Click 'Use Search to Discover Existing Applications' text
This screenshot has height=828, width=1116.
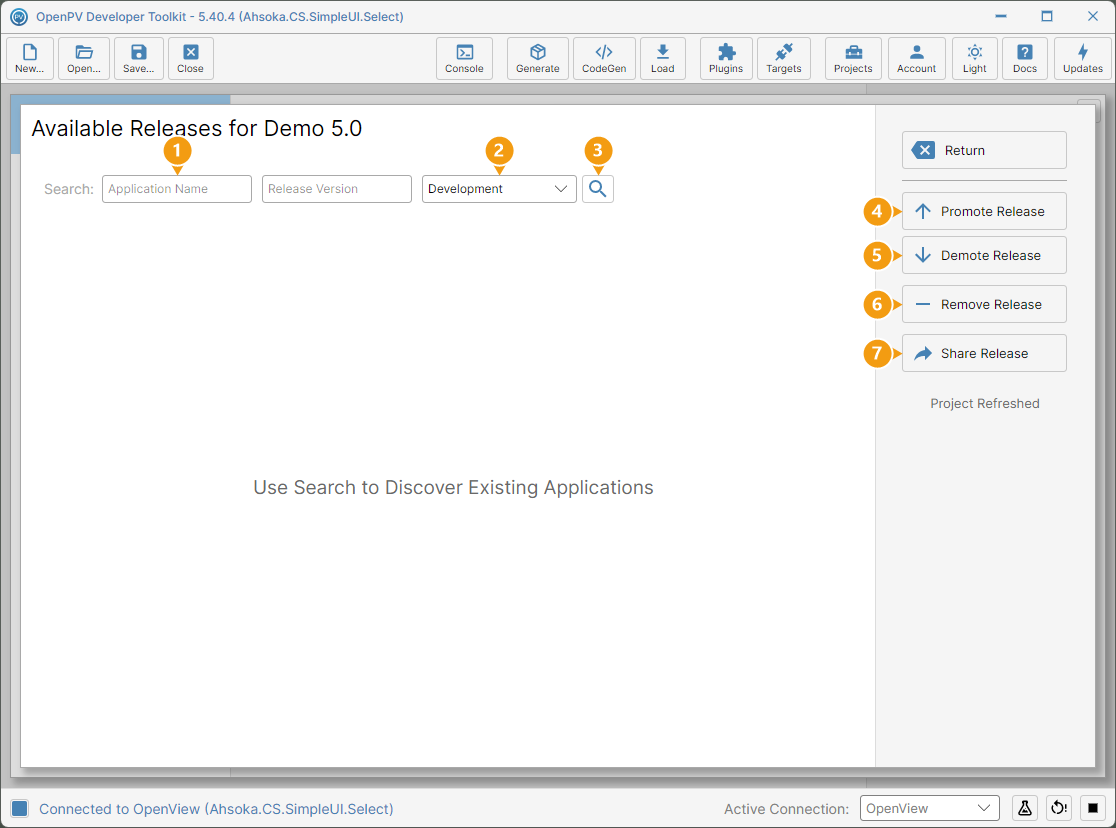click(x=453, y=488)
